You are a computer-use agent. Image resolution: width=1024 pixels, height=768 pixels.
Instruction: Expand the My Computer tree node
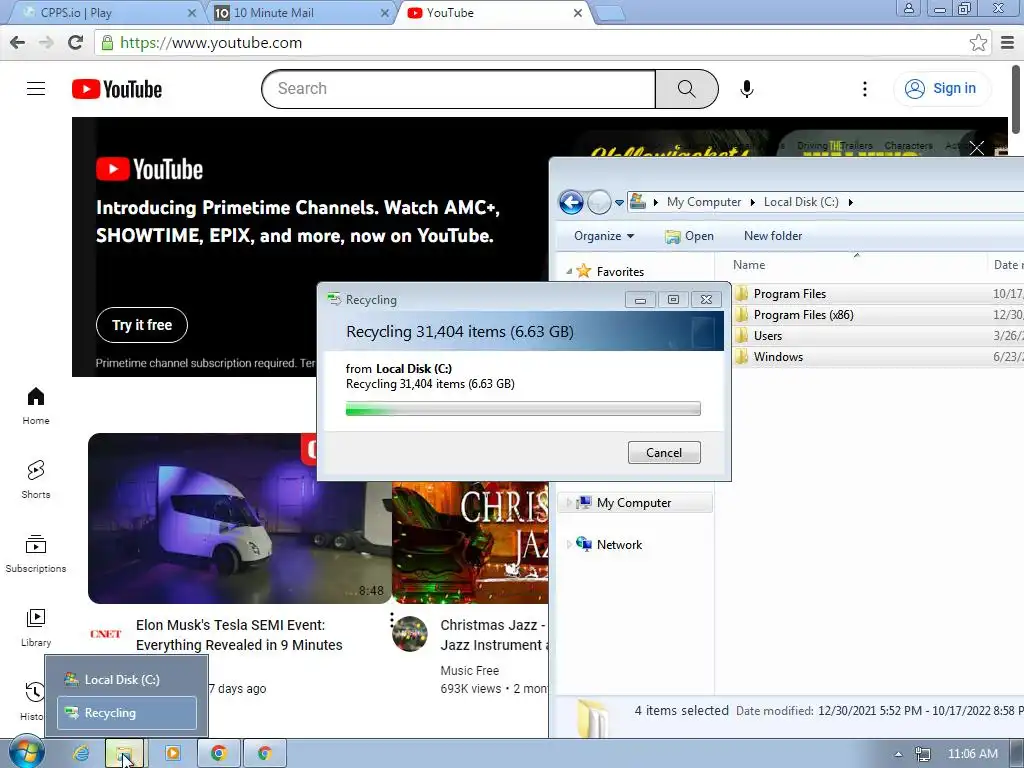(x=569, y=503)
